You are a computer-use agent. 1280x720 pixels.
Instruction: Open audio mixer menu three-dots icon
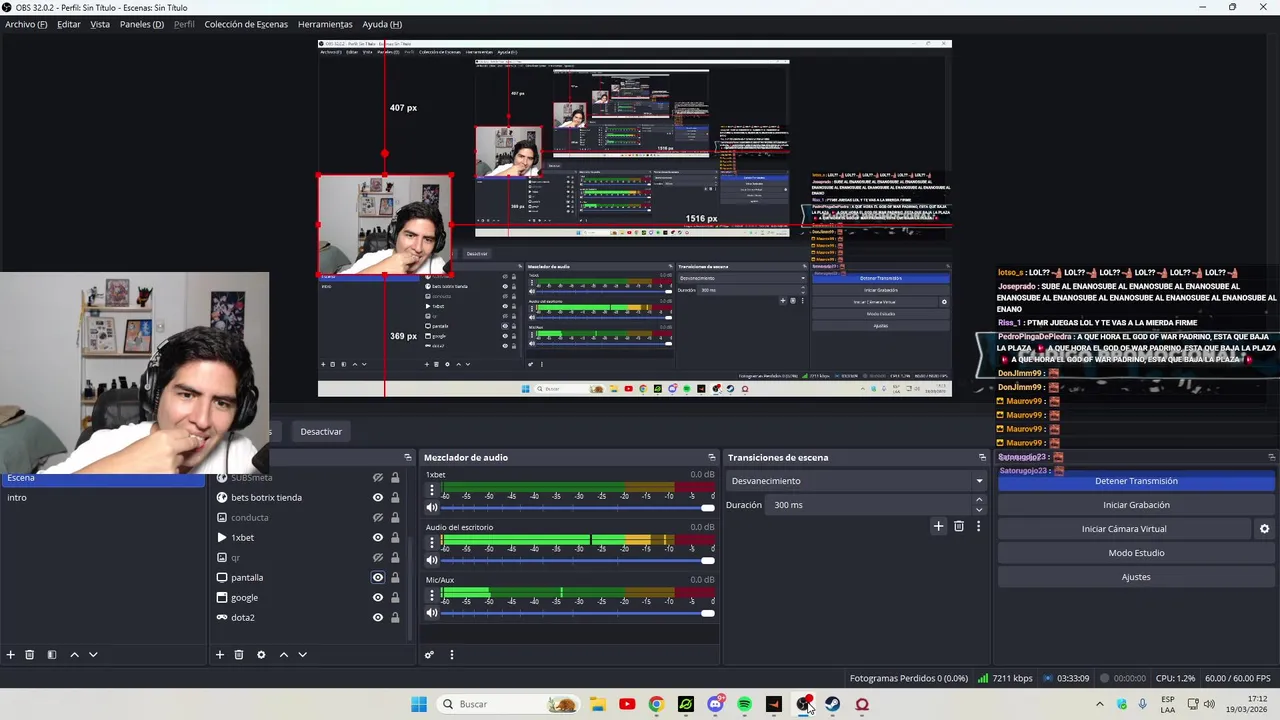tap(451, 655)
